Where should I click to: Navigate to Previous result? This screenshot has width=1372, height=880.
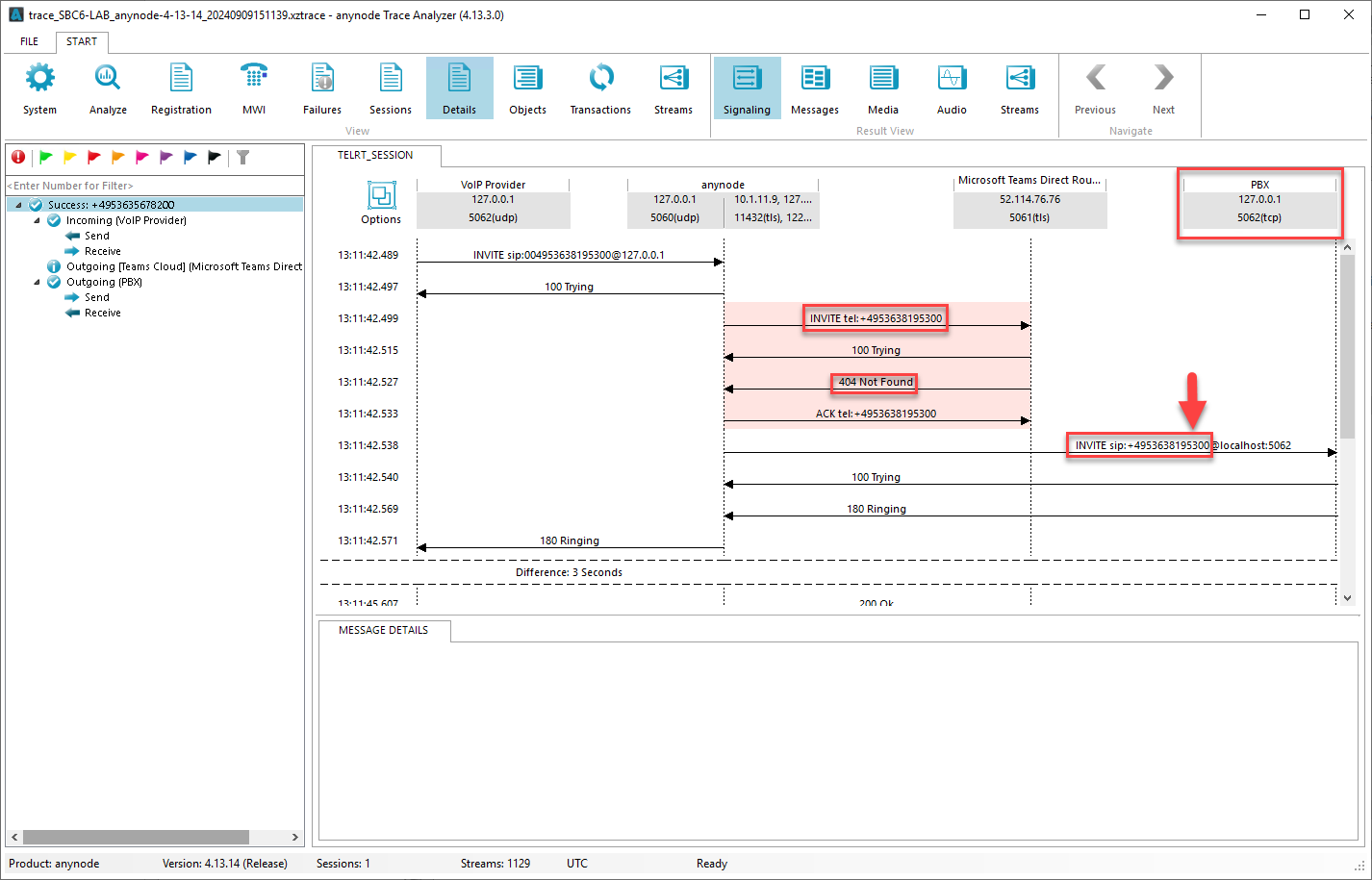pos(1096,88)
